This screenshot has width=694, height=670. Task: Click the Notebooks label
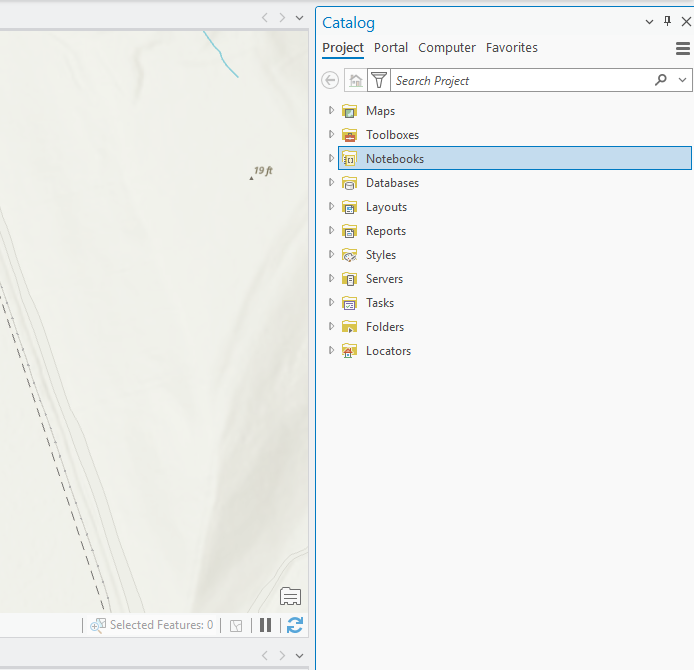pos(395,158)
